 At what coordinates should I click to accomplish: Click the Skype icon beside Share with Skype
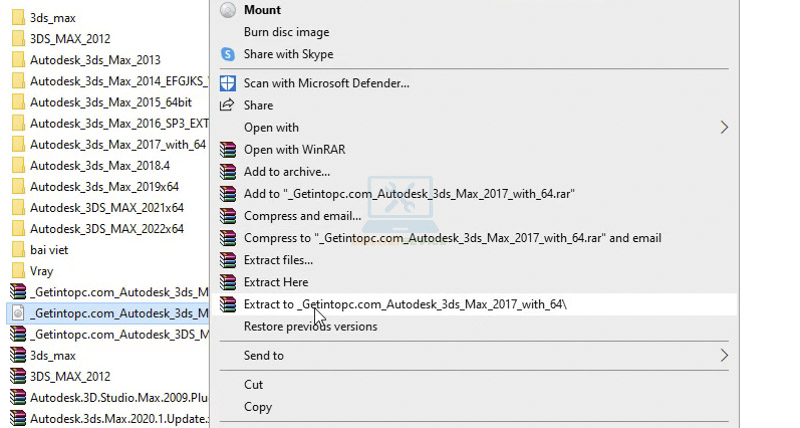[228, 54]
